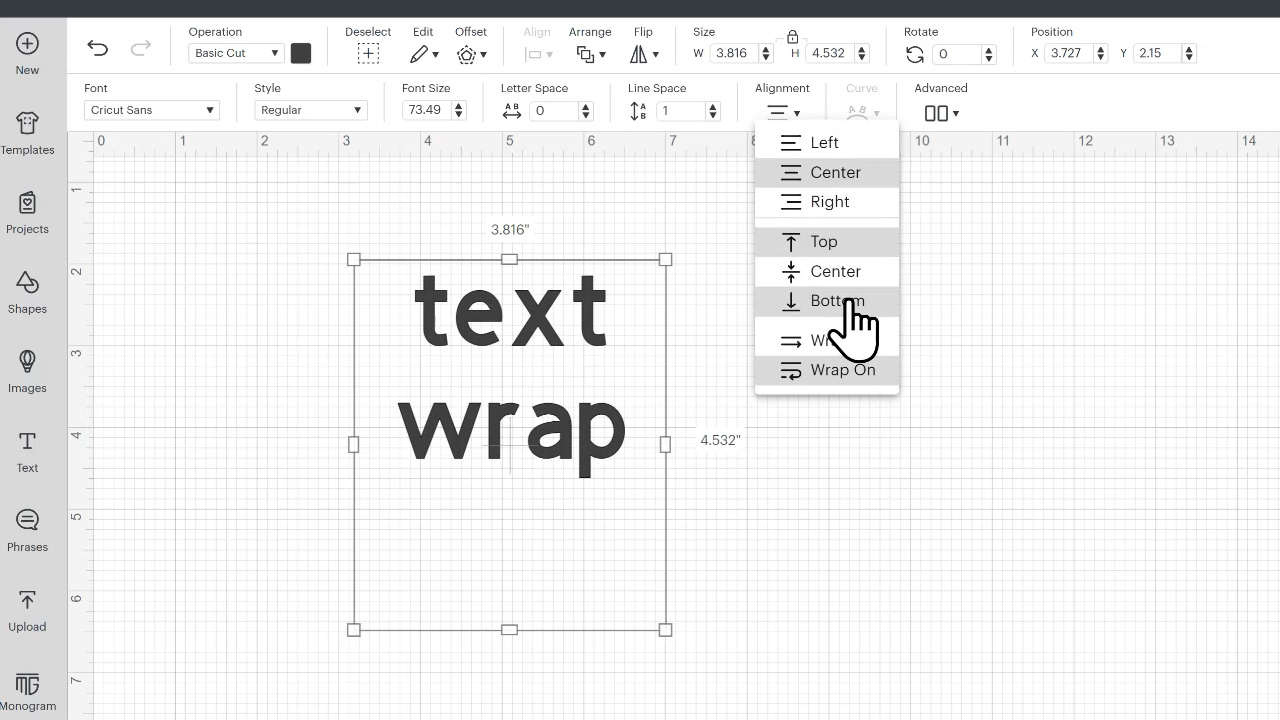
Task: Select Wrap On option
Action: (x=827, y=370)
